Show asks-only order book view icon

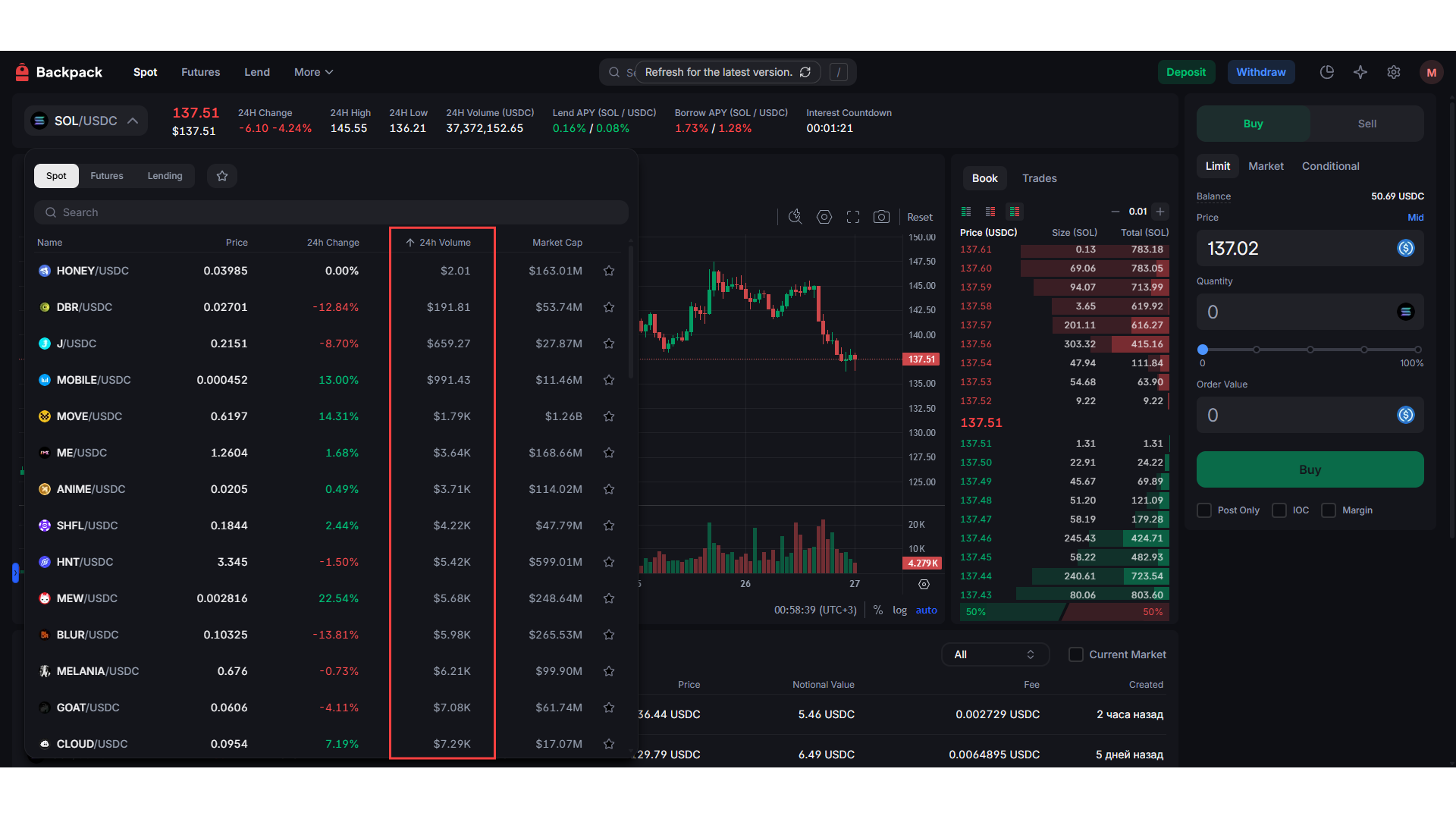[990, 212]
